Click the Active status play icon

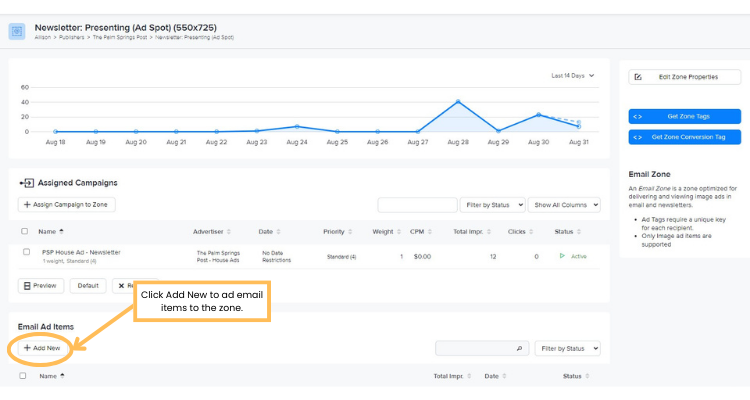(562, 256)
